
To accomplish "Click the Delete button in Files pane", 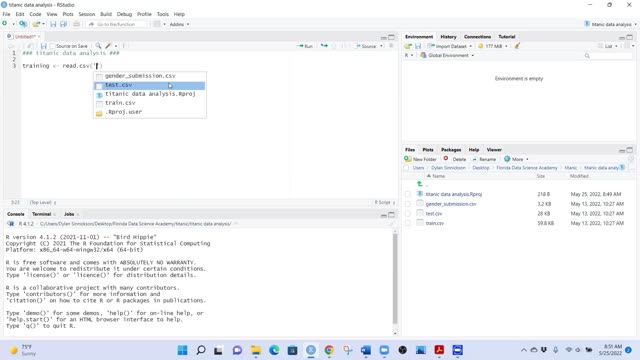I will click(x=455, y=159).
